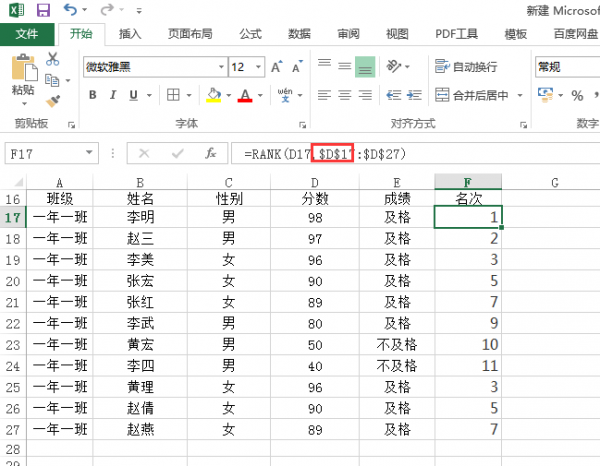Toggle italic formatting
Viewport: 600px width, 466px height.
[113, 95]
